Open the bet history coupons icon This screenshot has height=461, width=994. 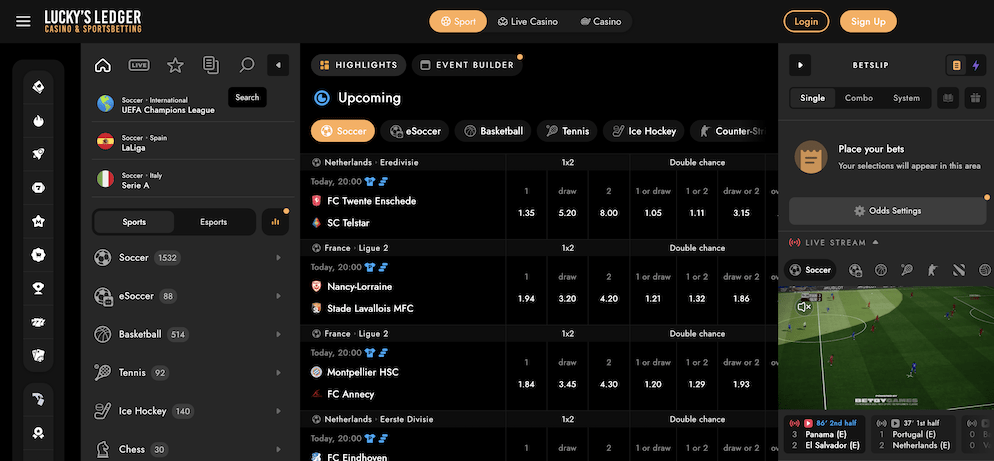coord(210,65)
